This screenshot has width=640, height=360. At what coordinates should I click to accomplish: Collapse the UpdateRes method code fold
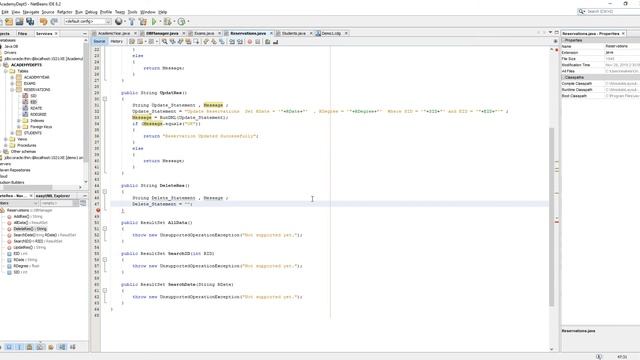pos(105,99)
